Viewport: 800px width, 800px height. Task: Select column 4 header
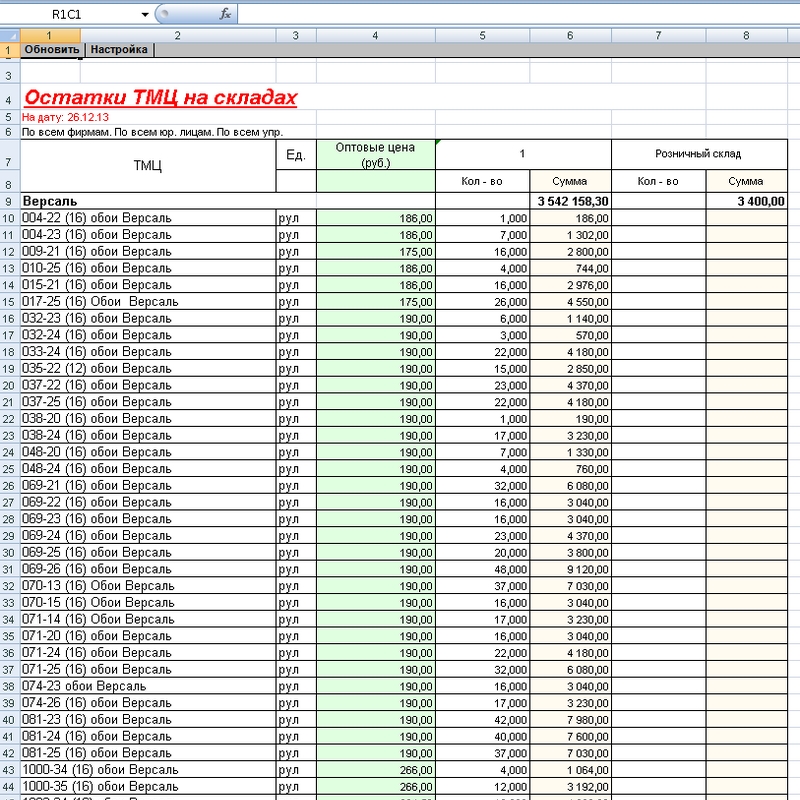pos(375,35)
